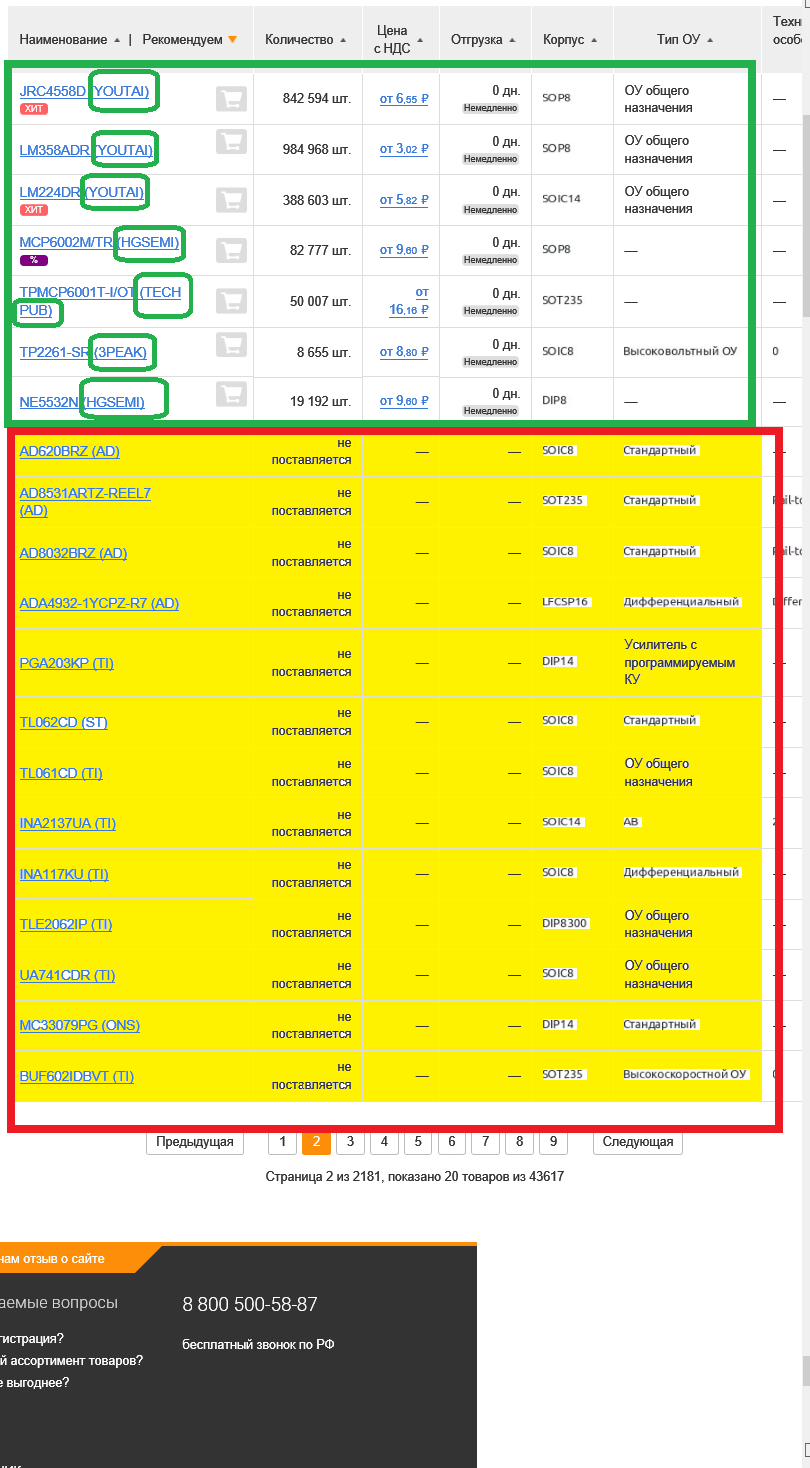
Task: Open AD8032BRZ (AD) product link
Action: [73, 553]
